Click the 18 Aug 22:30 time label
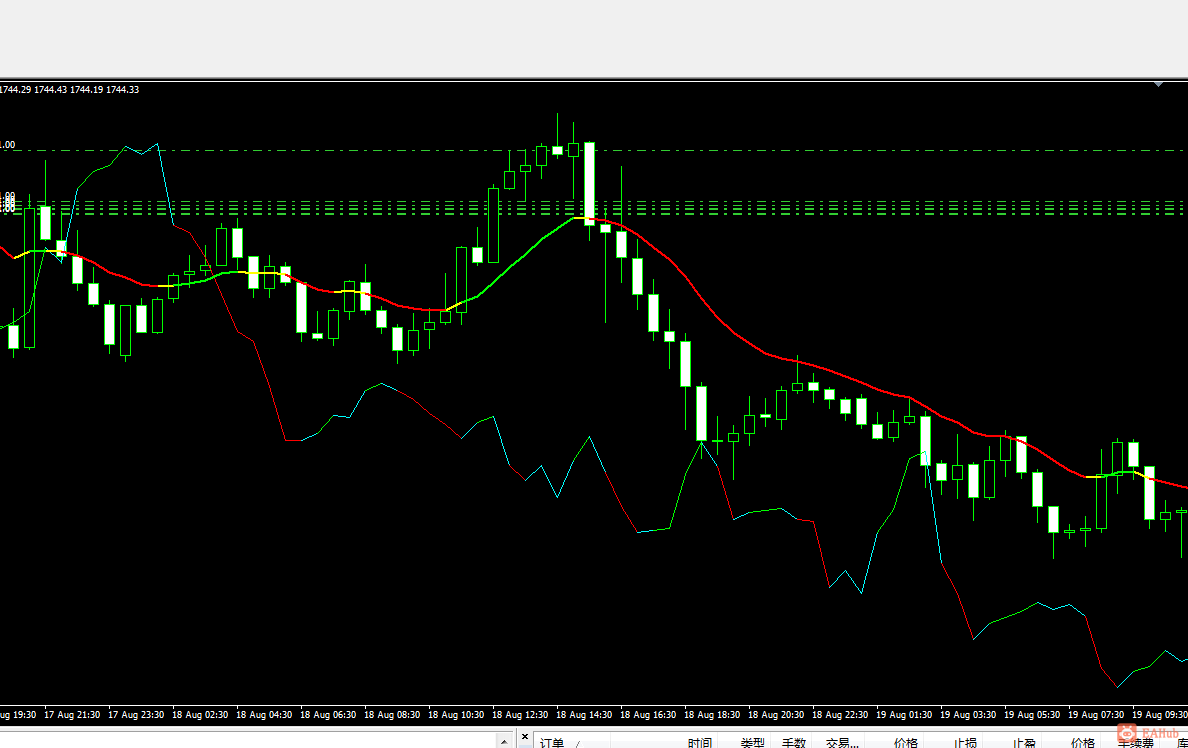 840,715
